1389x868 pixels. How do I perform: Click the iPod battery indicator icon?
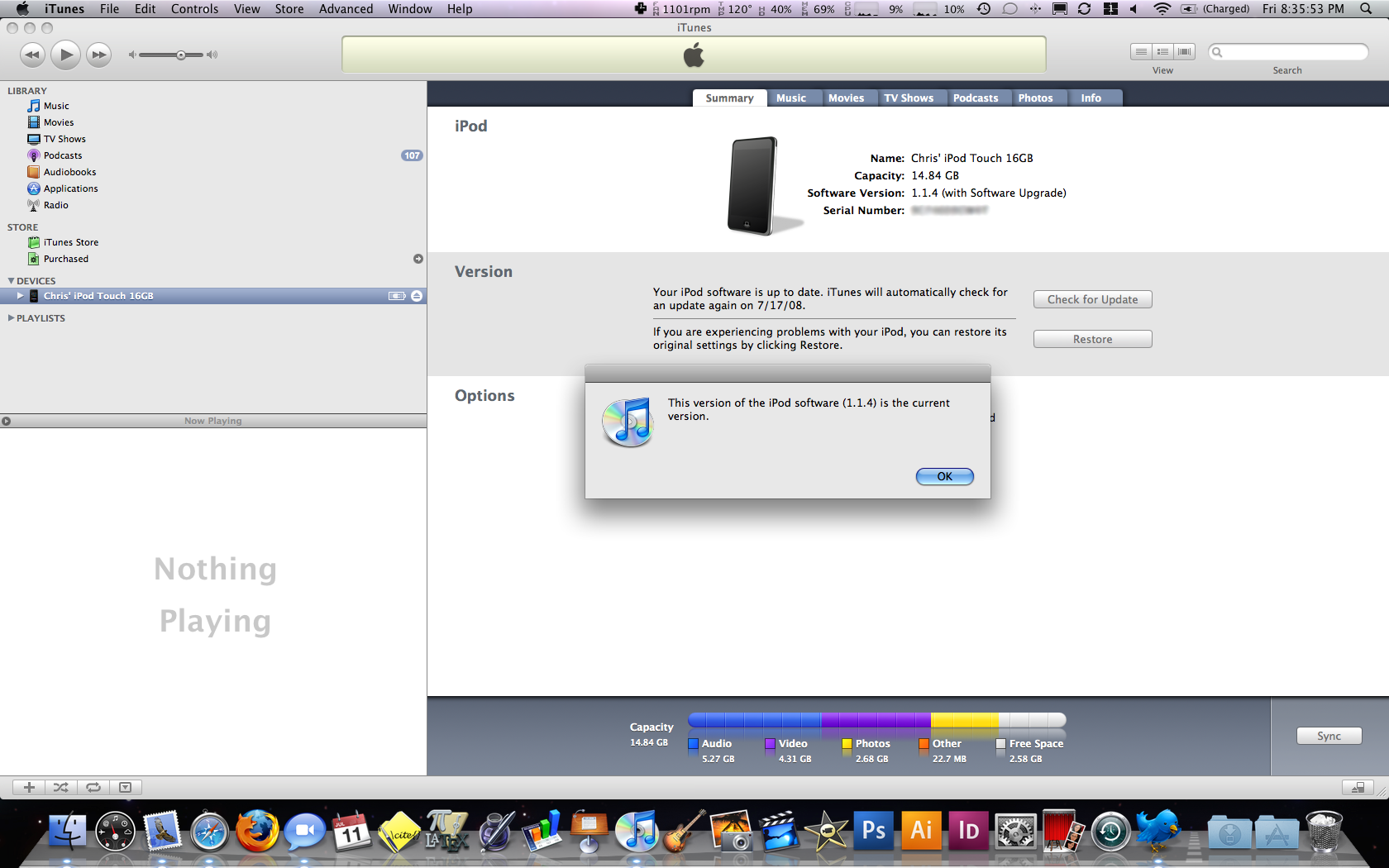click(397, 296)
